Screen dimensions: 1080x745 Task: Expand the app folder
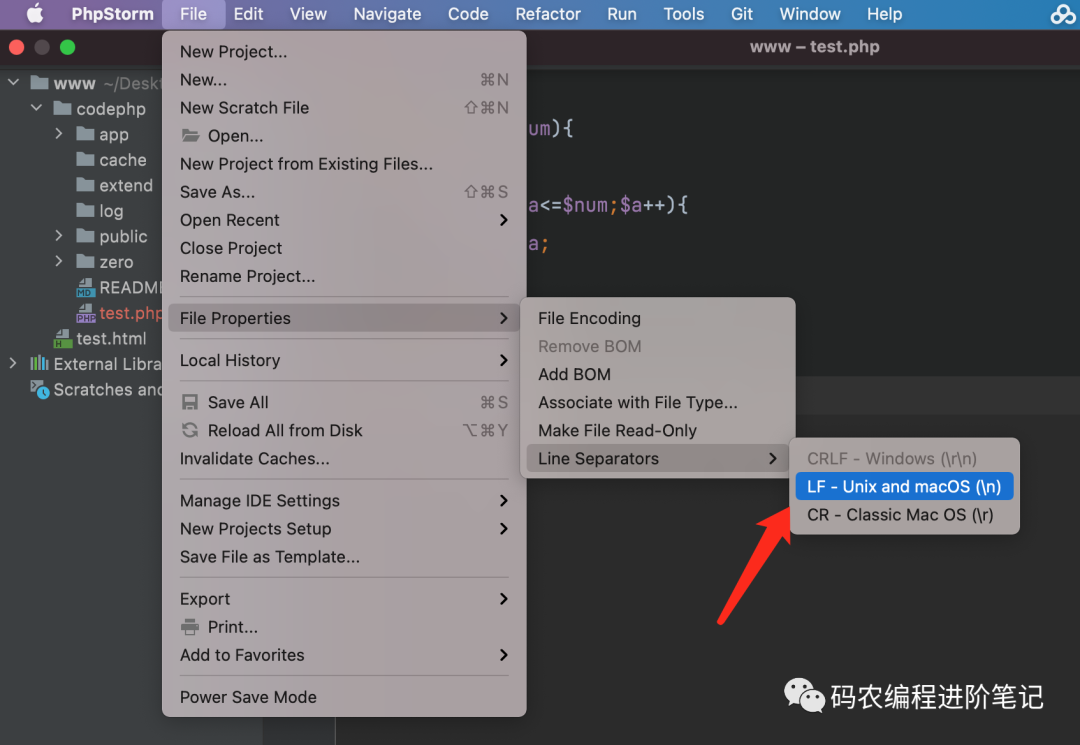(59, 134)
